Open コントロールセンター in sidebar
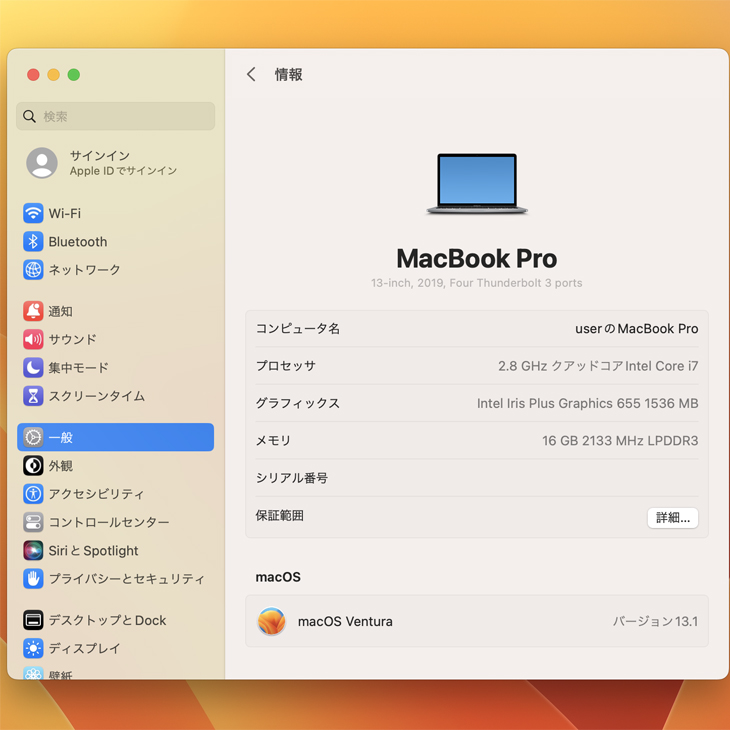 coord(108,522)
